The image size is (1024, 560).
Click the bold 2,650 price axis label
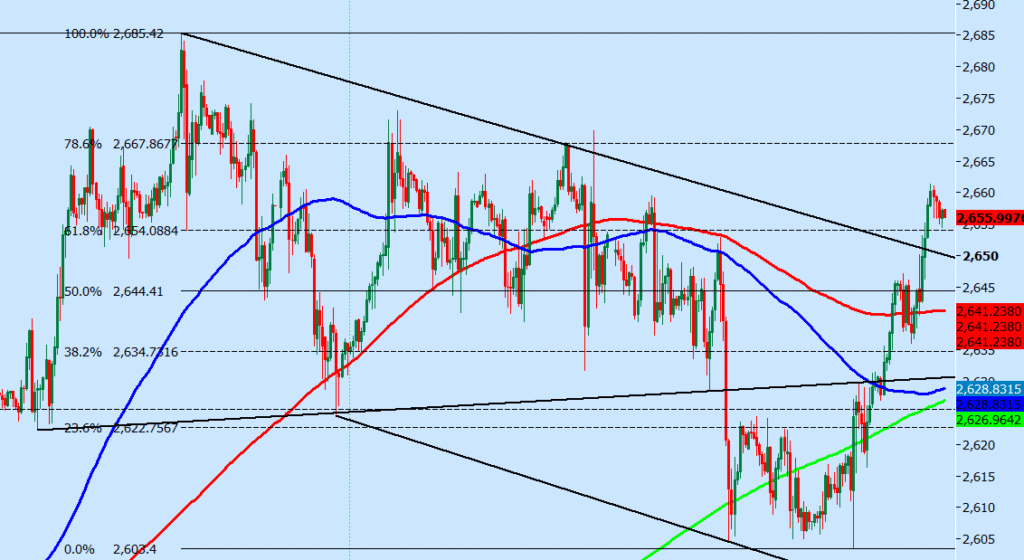click(x=979, y=256)
